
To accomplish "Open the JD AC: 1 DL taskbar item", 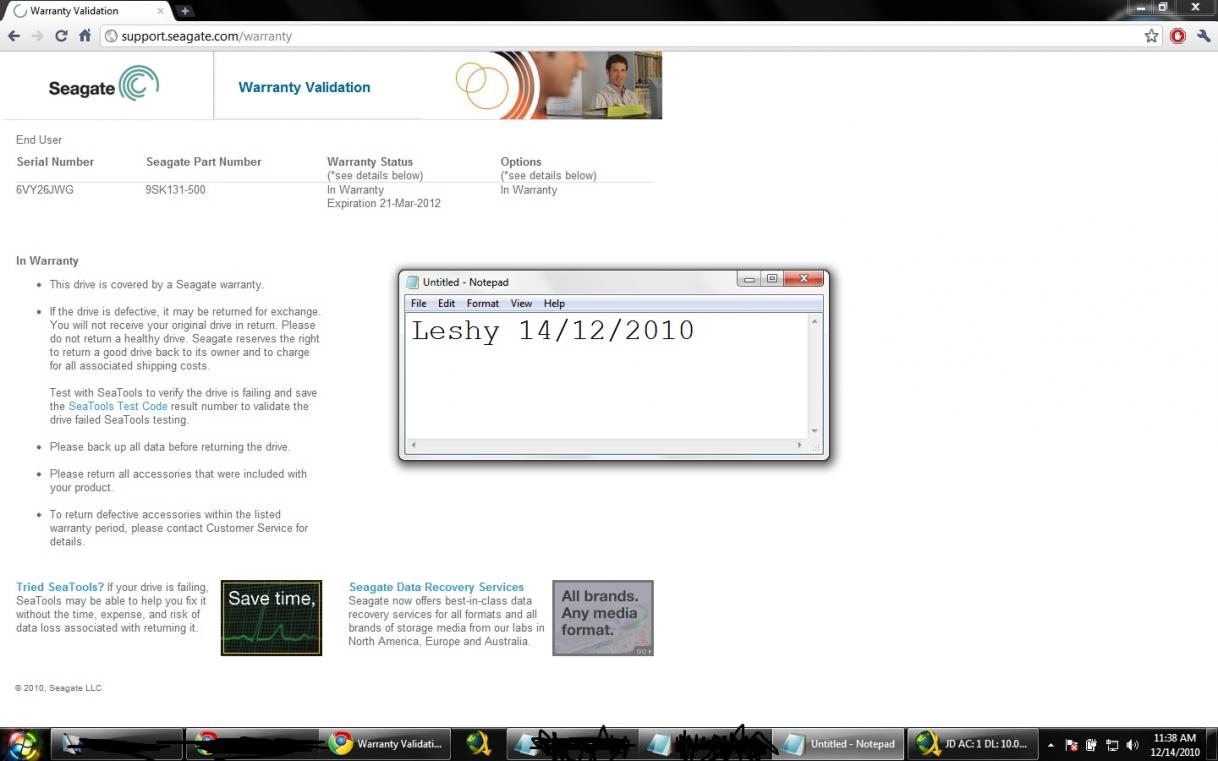I will (972, 744).
